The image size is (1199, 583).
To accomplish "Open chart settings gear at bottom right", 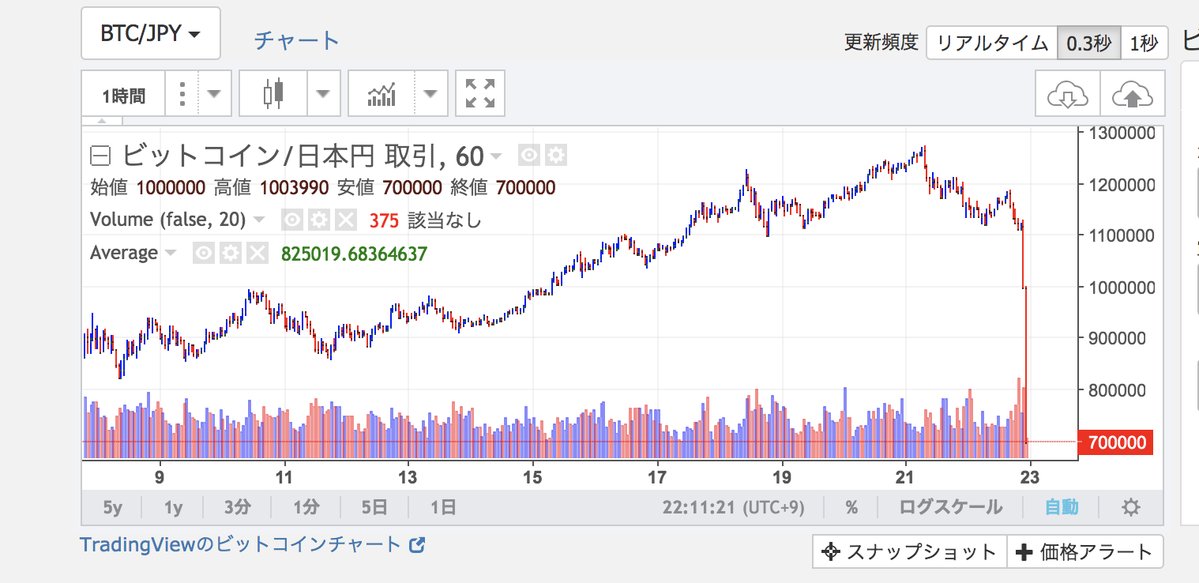I will pos(1130,506).
